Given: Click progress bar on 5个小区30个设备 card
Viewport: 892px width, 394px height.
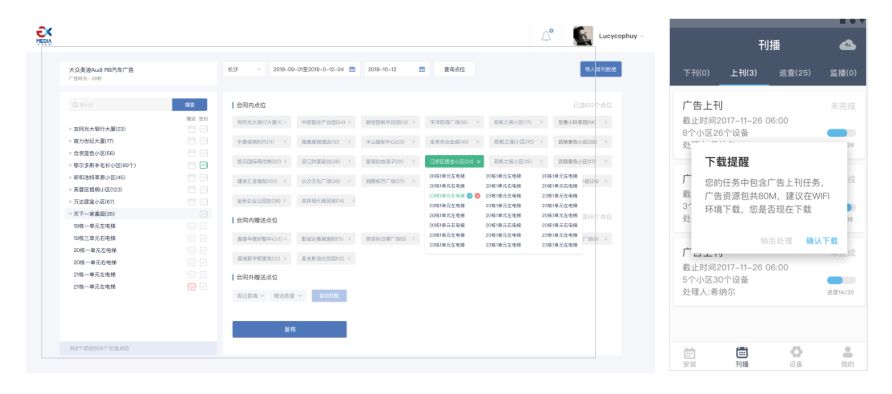Looking at the screenshot, I should click(x=841, y=280).
